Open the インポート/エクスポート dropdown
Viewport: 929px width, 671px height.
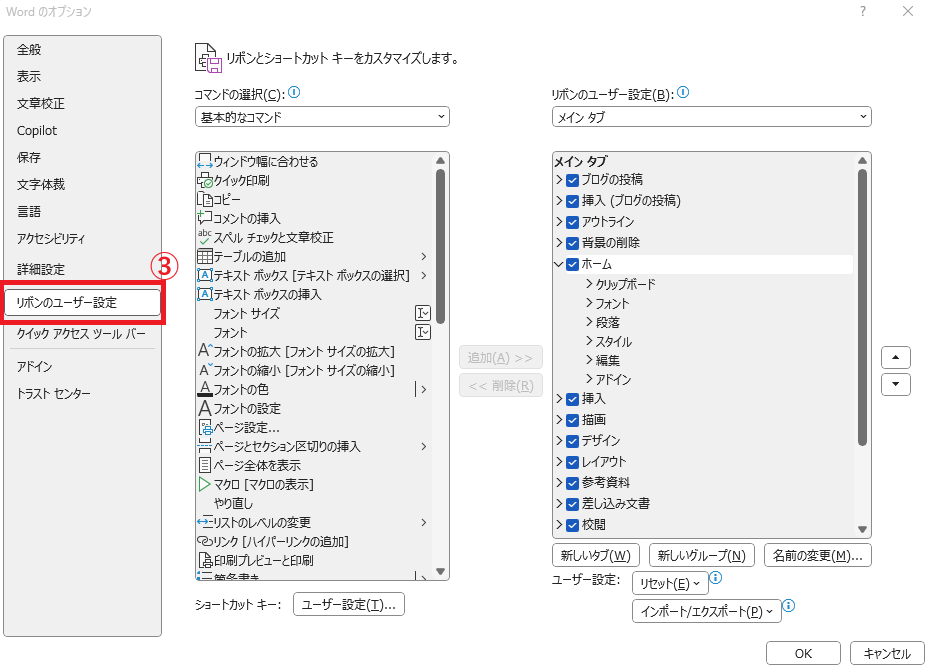tap(706, 611)
